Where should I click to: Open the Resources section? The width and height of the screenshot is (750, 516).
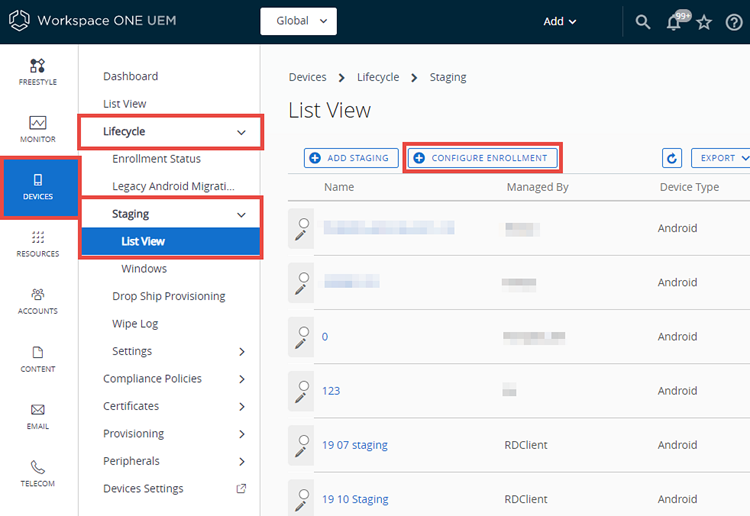37,244
